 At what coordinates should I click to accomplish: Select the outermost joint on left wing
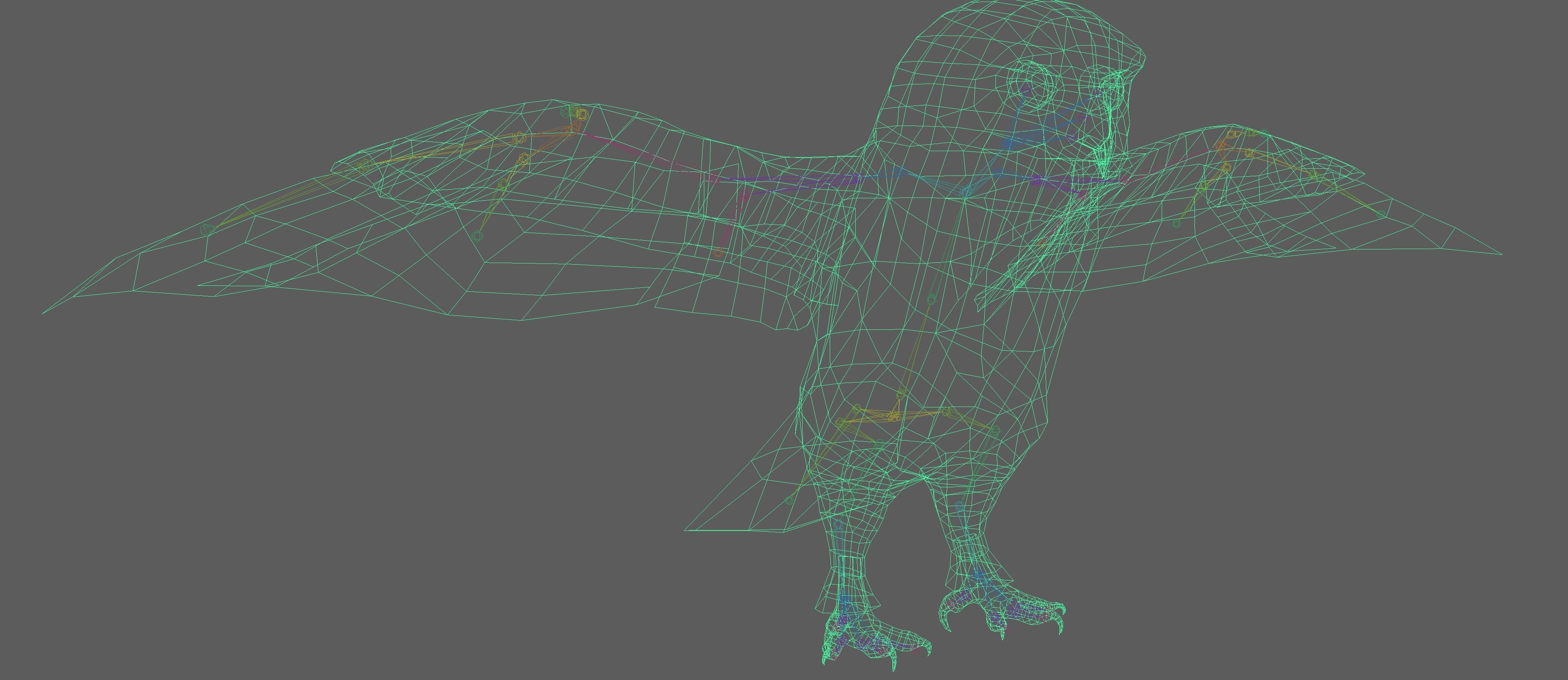pos(207,230)
